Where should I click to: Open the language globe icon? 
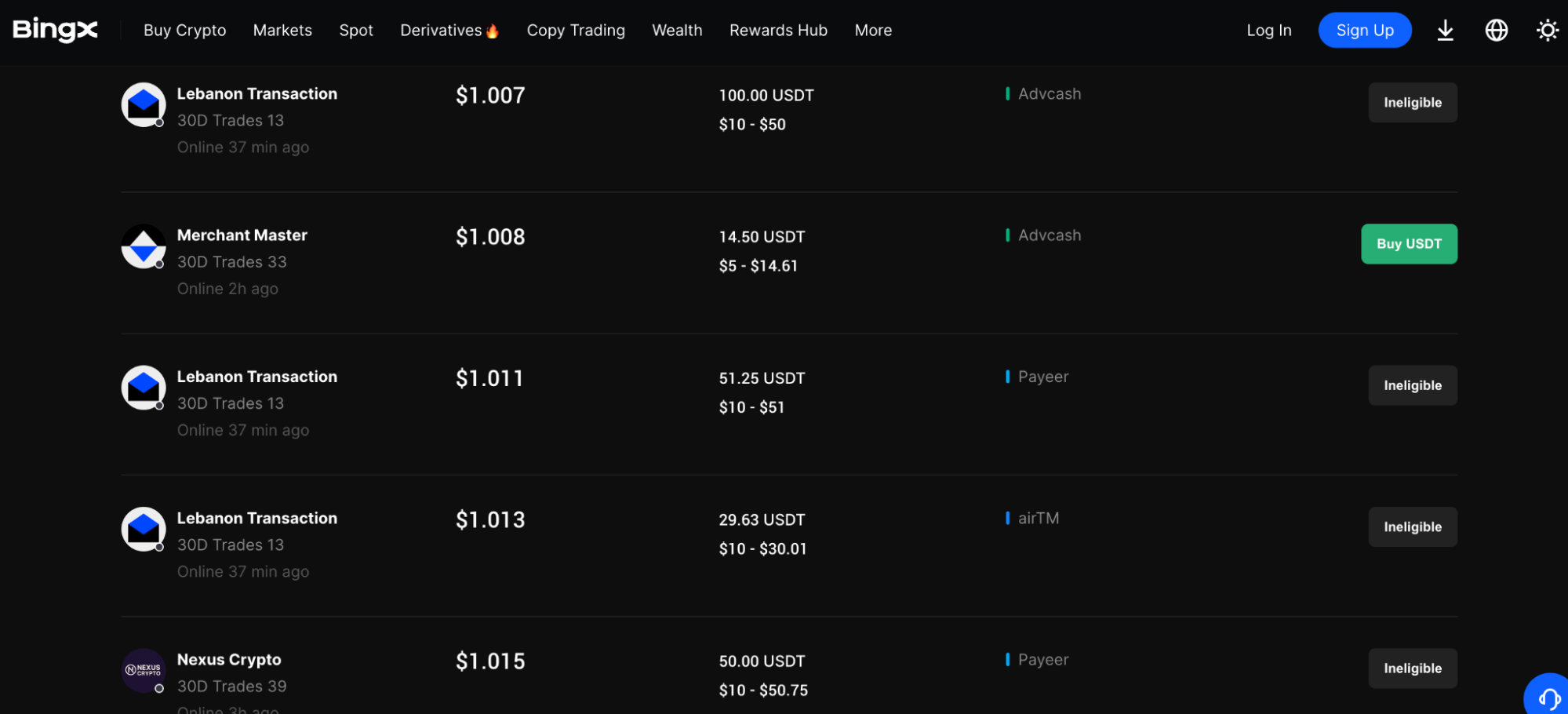(1496, 31)
